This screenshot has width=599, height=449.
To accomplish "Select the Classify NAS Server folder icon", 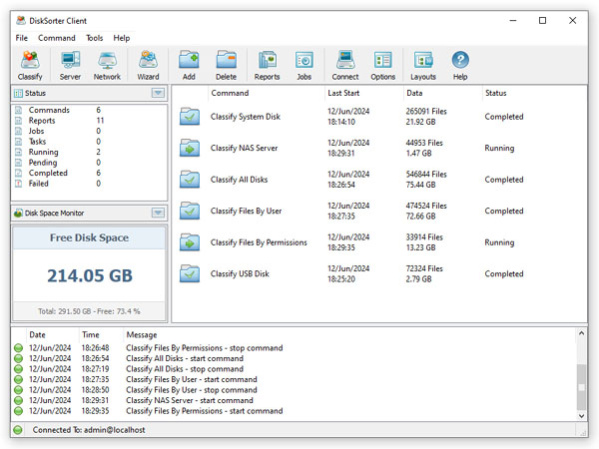I will pyautogui.click(x=189, y=148).
